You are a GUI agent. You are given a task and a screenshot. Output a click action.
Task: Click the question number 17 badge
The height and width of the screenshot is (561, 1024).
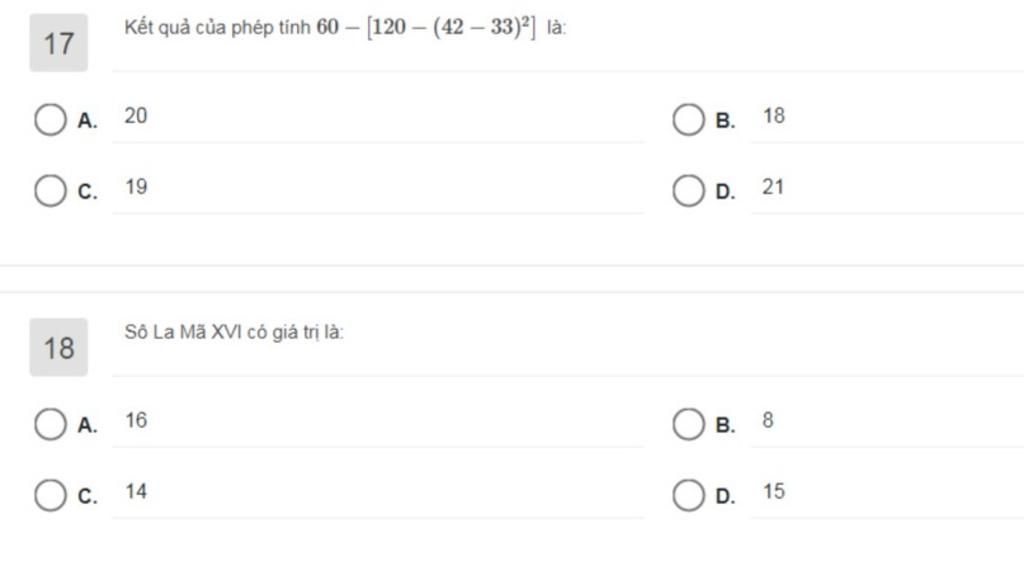pyautogui.click(x=59, y=43)
